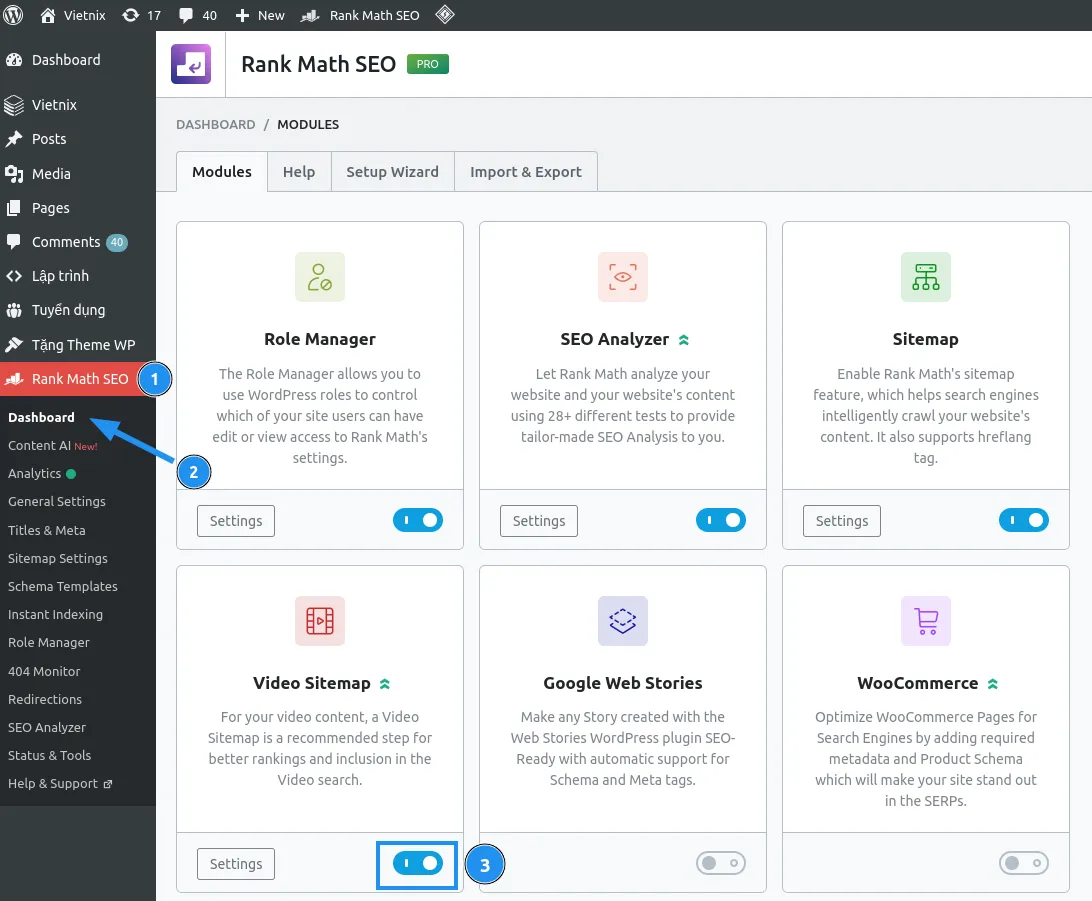Open Help & Support link

pos(53,783)
